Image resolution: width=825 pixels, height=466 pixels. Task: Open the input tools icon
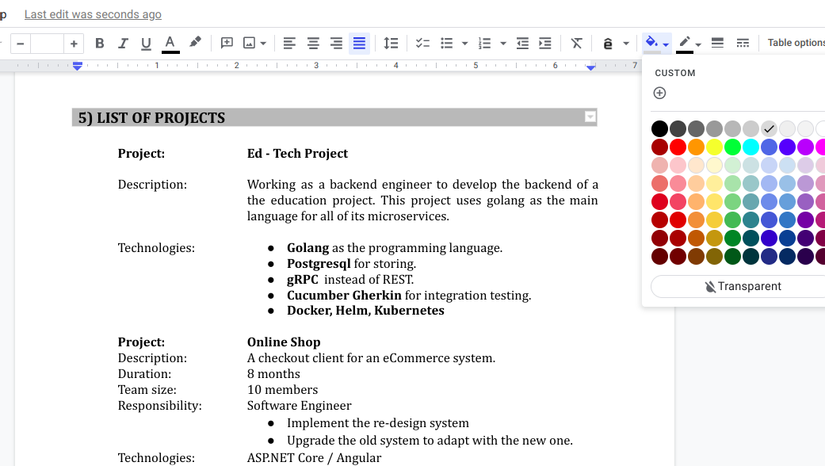point(608,44)
